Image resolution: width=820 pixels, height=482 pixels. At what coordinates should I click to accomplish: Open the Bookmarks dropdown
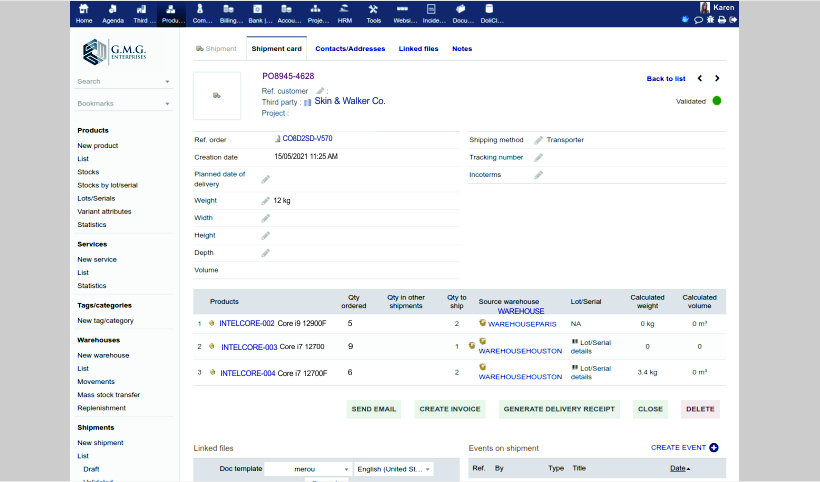pyautogui.click(x=167, y=104)
